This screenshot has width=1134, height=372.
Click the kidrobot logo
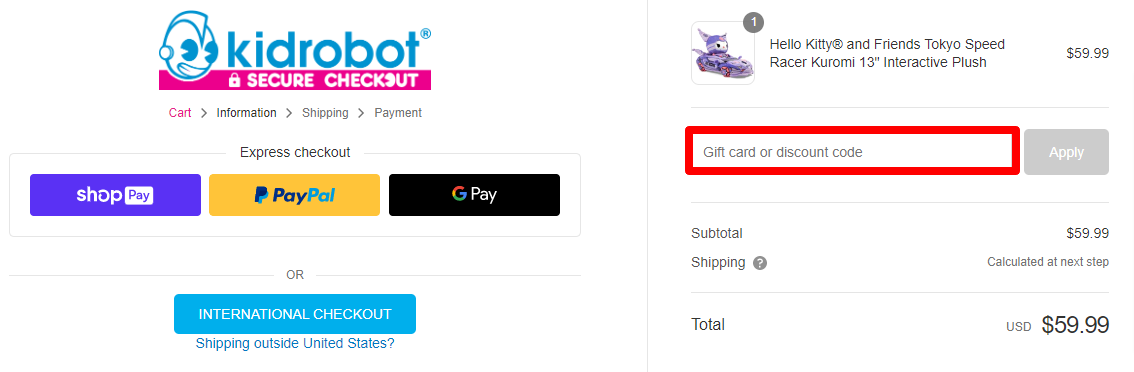click(295, 50)
